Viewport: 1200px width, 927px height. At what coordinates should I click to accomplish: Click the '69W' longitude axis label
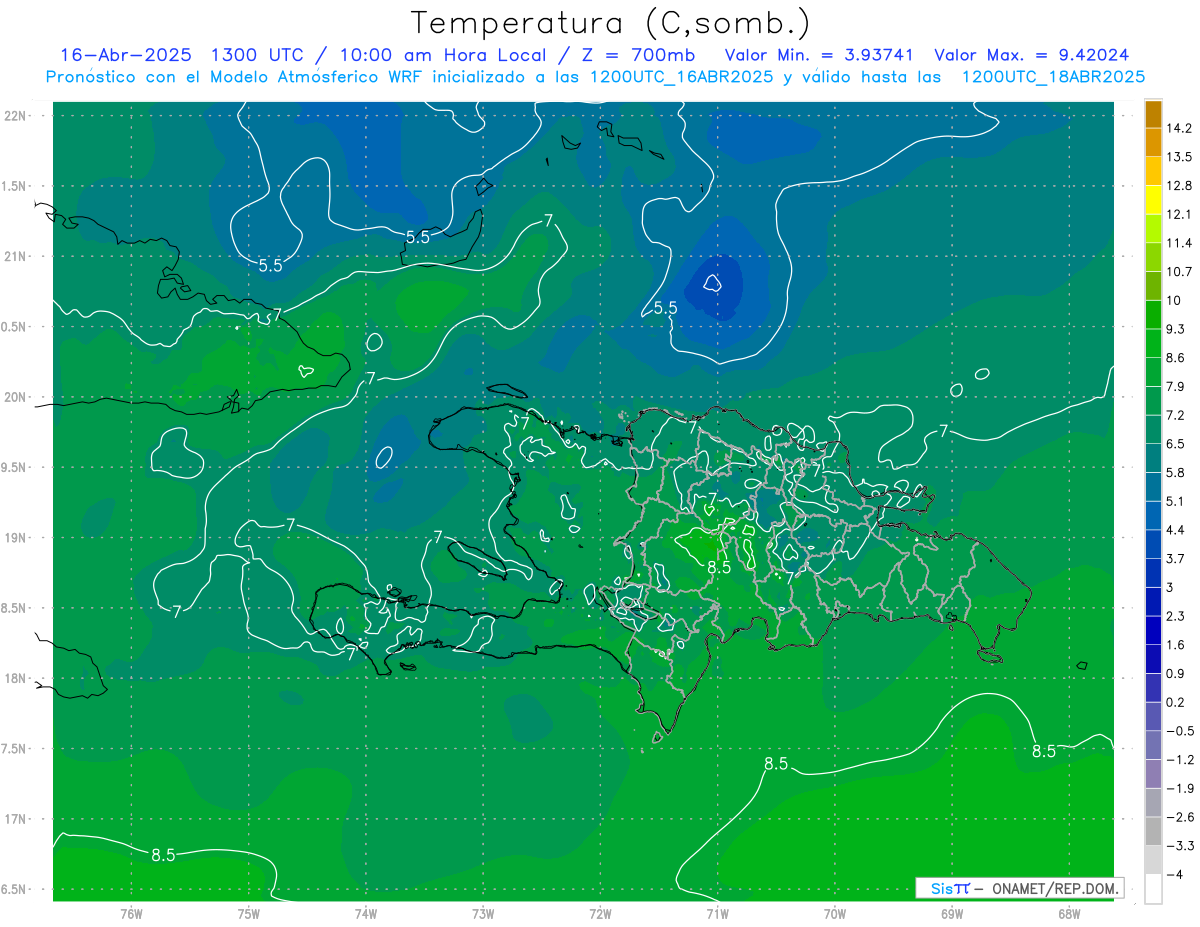point(951,914)
